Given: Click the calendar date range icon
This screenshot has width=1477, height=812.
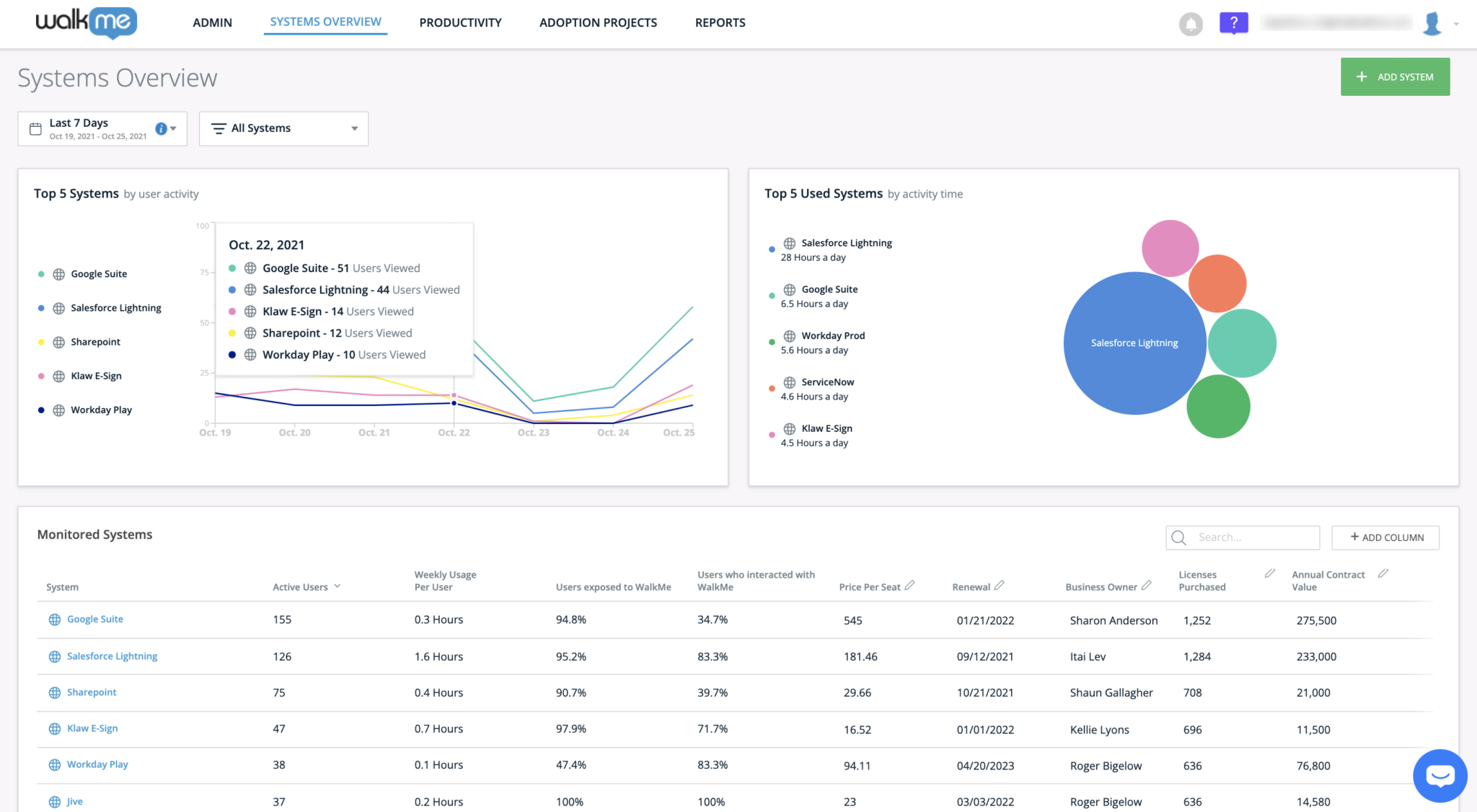Looking at the screenshot, I should click(36, 127).
